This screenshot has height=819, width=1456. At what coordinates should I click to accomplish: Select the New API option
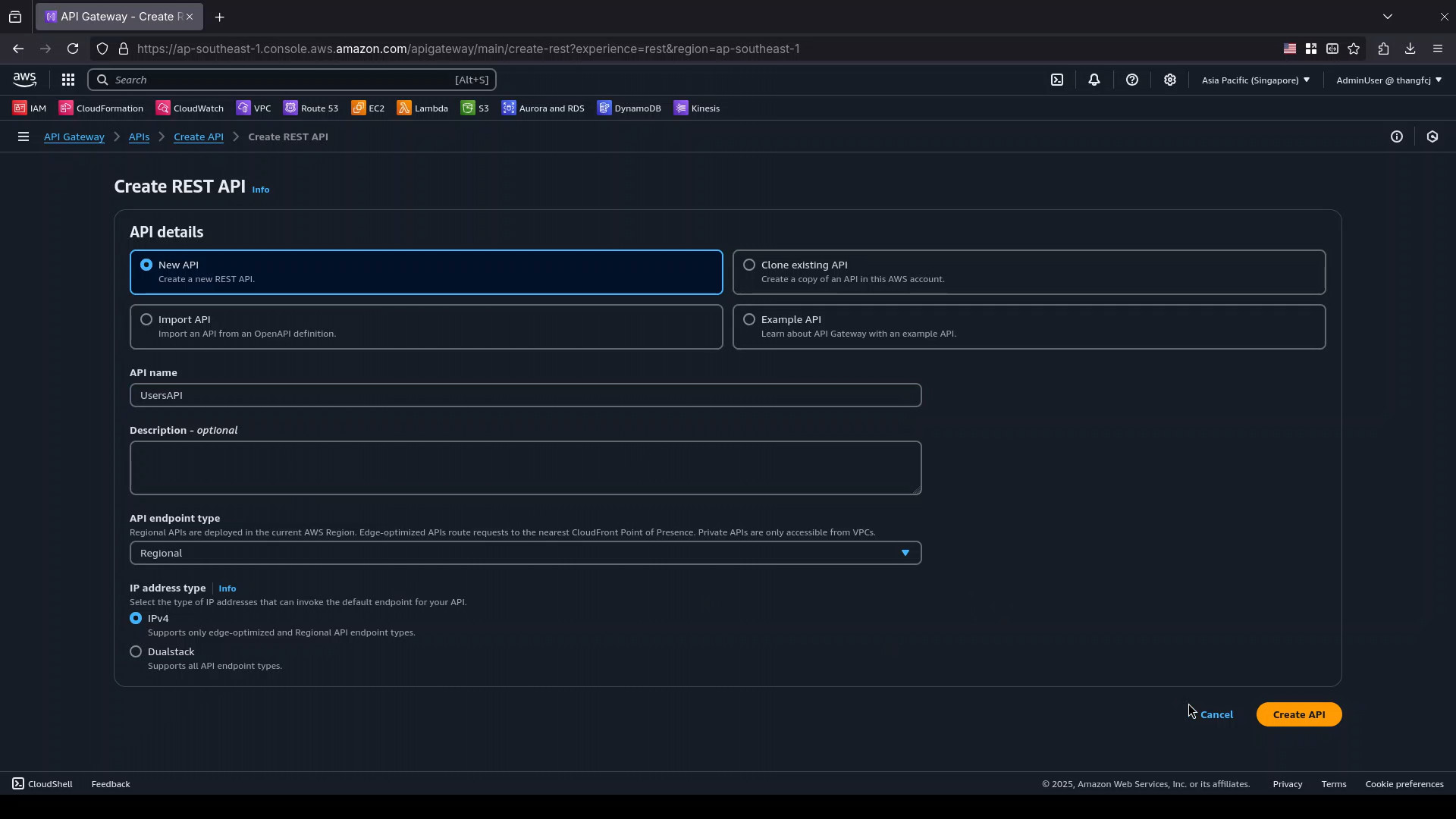pos(426,272)
